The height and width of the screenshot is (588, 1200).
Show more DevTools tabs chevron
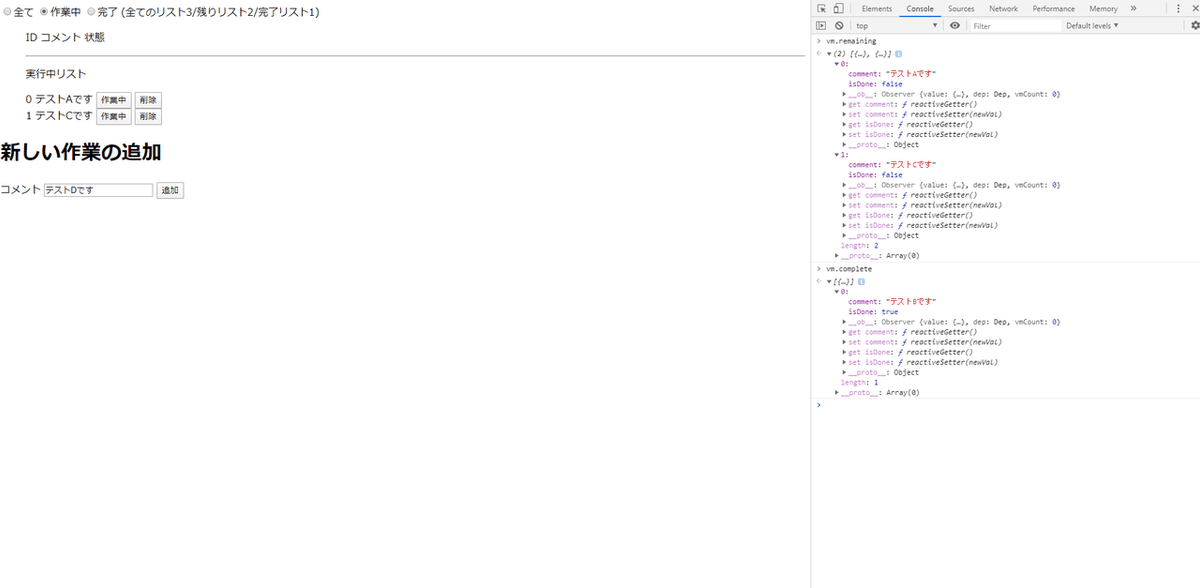click(x=1133, y=8)
